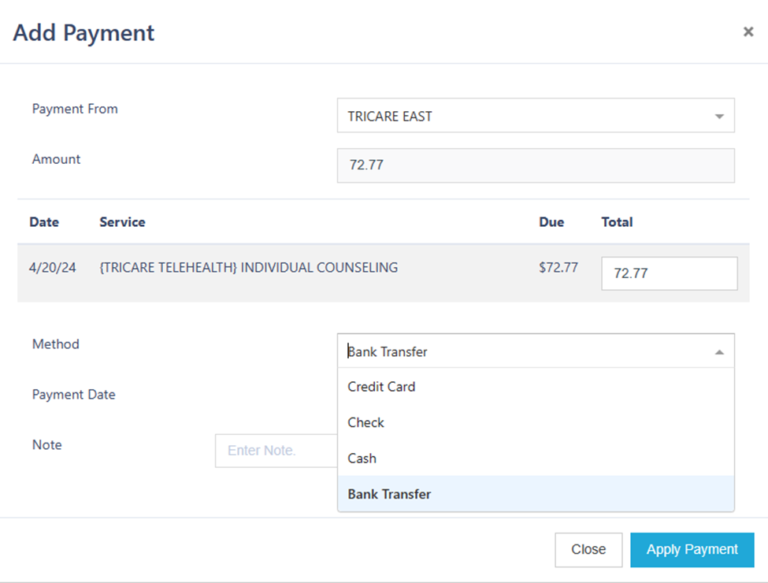Select Credit Card from the Method list

pos(381,387)
